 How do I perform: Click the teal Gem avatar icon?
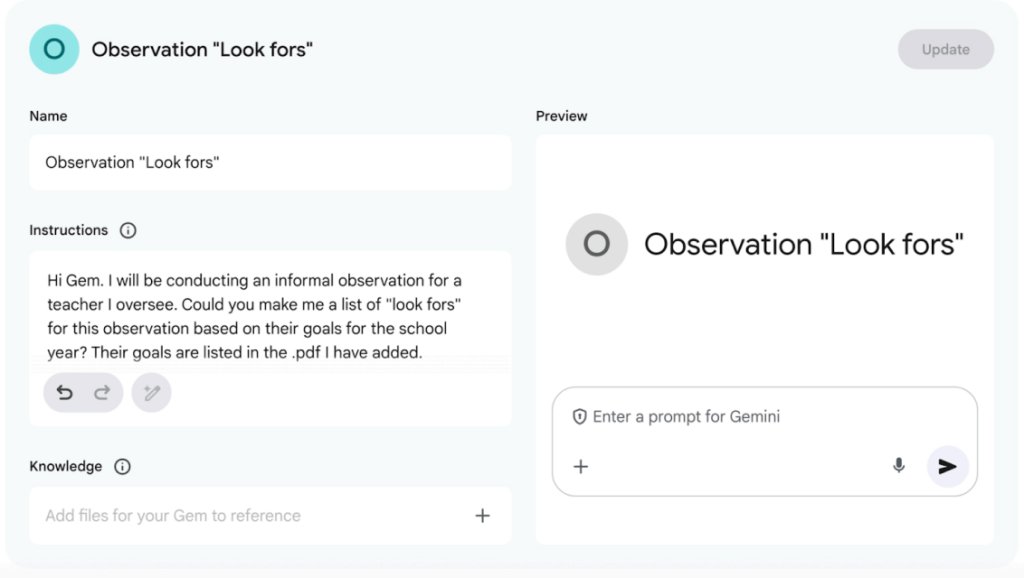(x=54, y=49)
